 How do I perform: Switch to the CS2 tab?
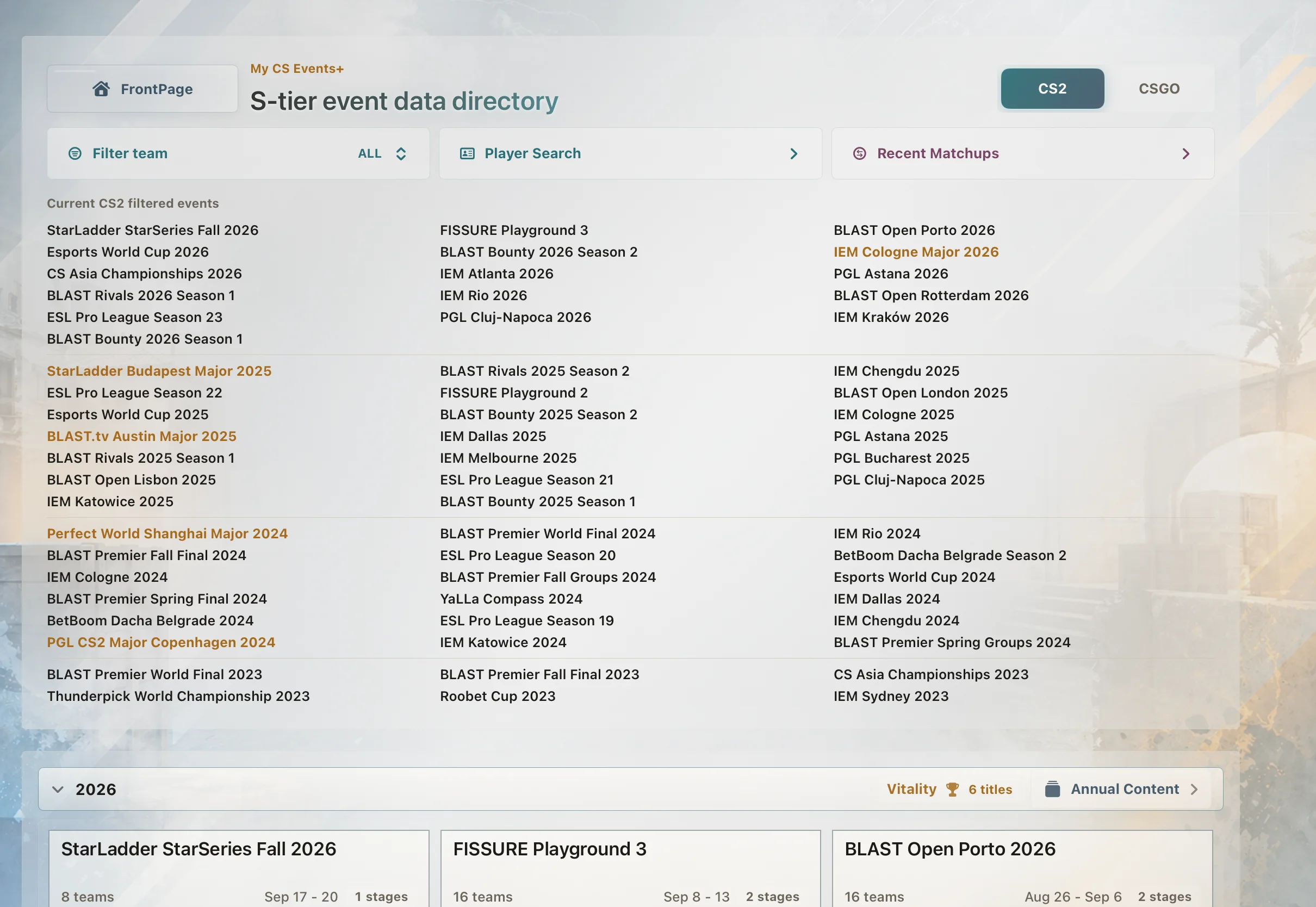[x=1052, y=89]
